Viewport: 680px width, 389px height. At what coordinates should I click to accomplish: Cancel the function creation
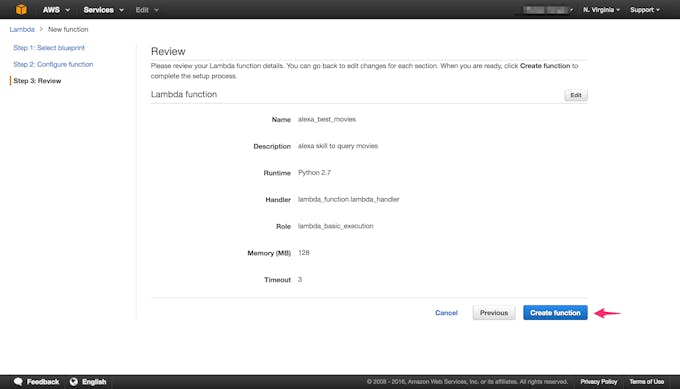pos(446,313)
